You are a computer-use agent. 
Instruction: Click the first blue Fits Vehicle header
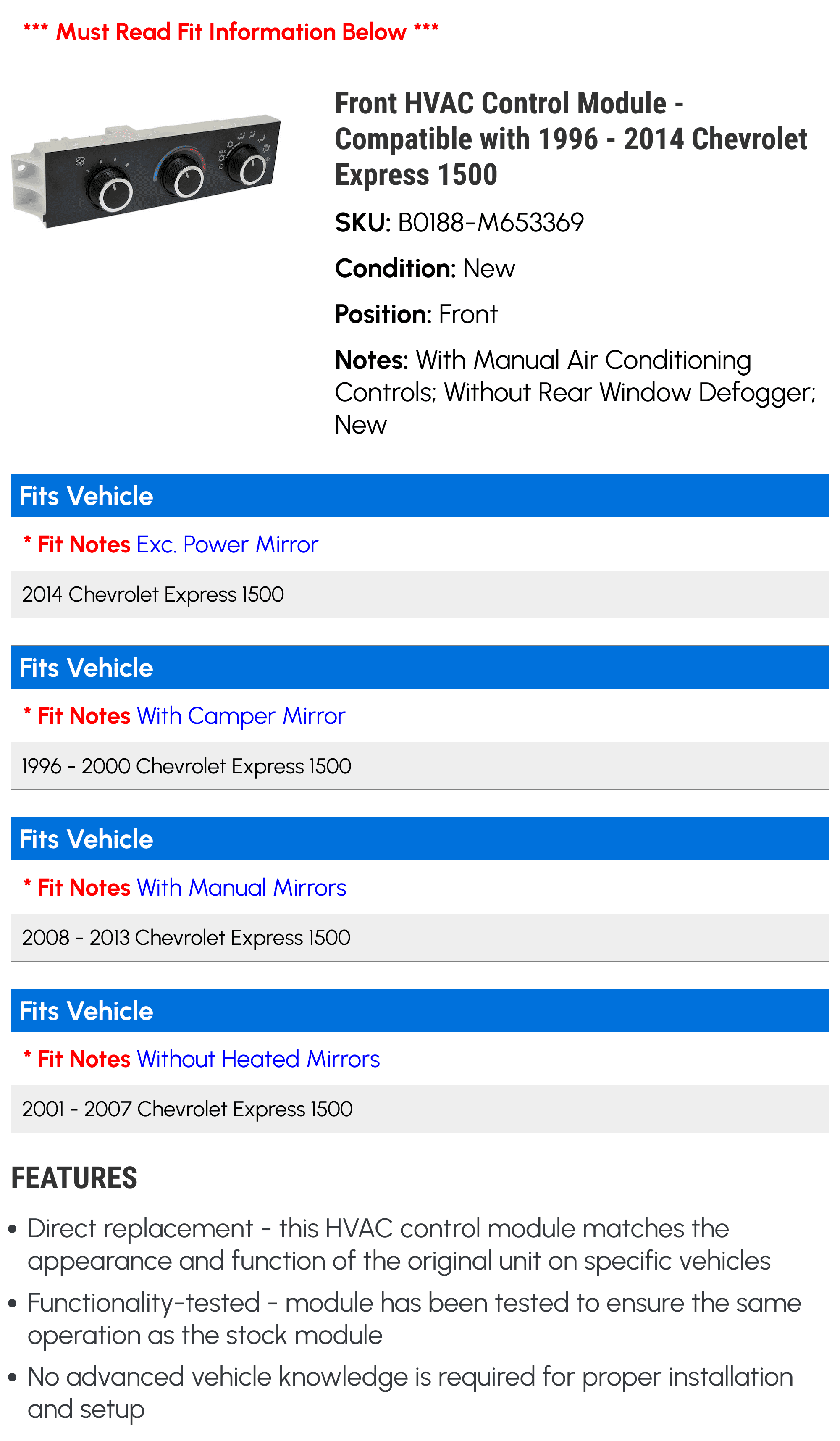420,496
